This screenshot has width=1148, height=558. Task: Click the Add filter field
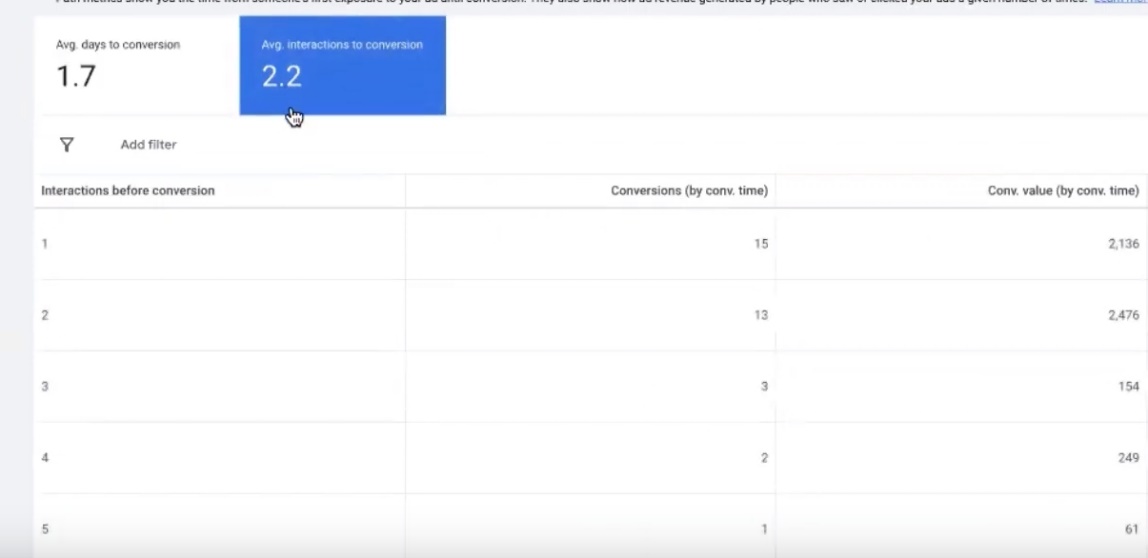pyautogui.click(x=148, y=145)
